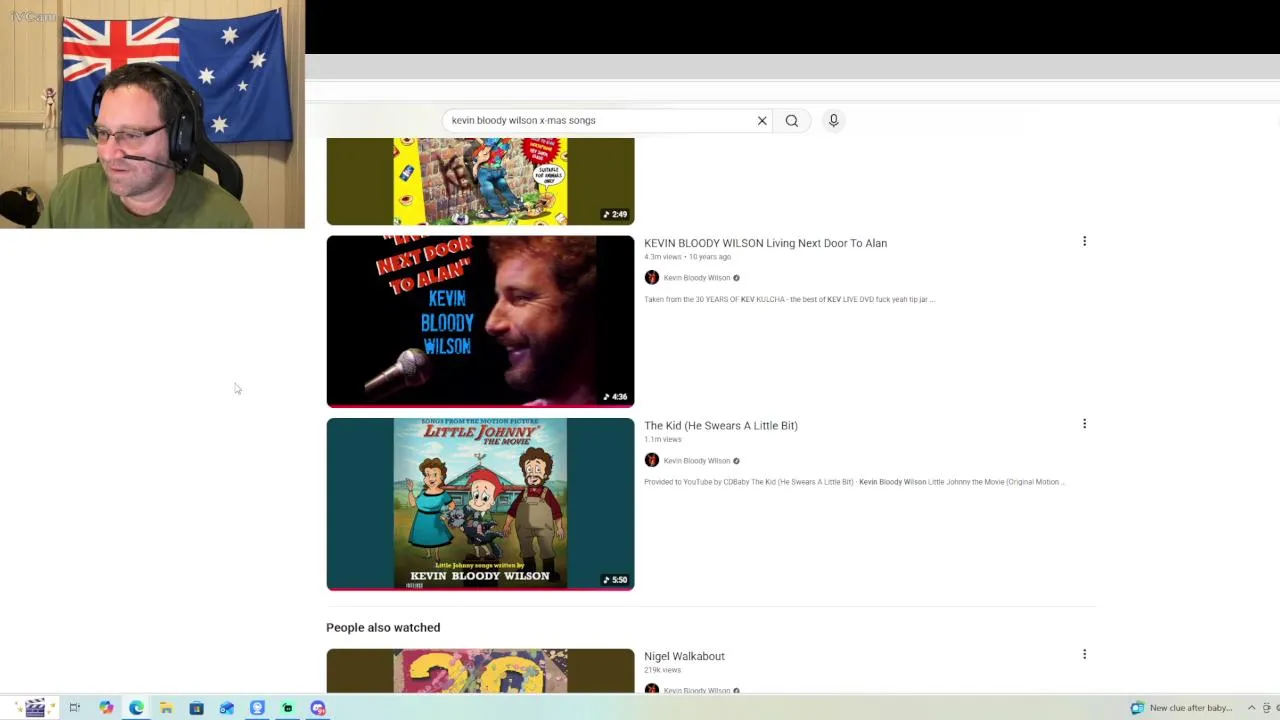The height and width of the screenshot is (720, 1280).
Task: Launch Copilot from the taskbar
Action: coord(106,708)
